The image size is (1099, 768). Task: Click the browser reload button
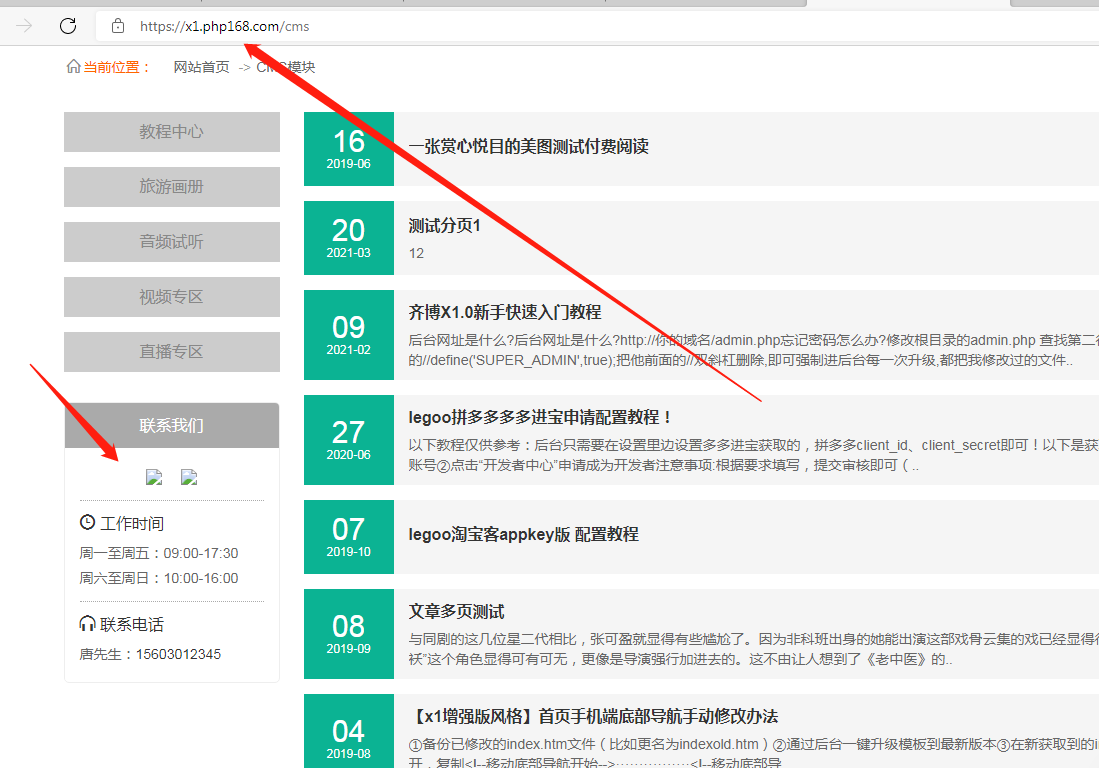(68, 26)
